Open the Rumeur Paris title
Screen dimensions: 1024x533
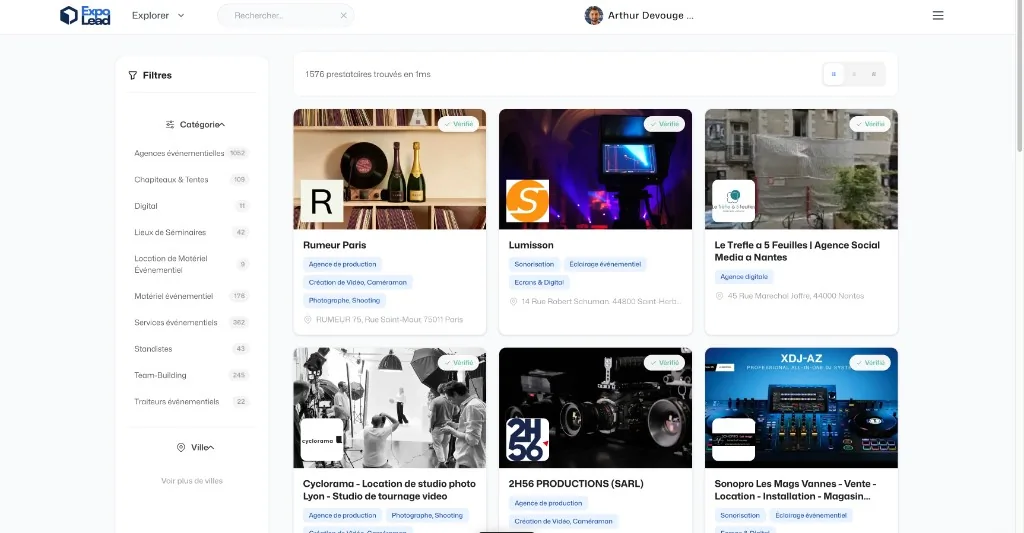tap(334, 245)
